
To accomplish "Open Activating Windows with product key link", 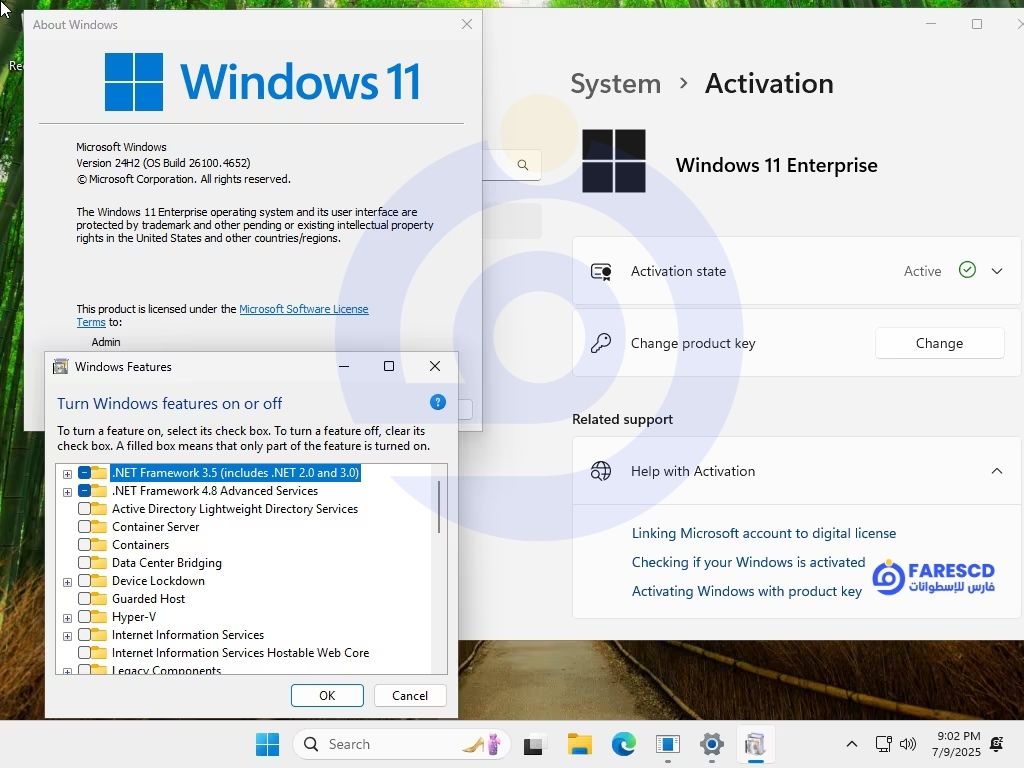I will [746, 591].
